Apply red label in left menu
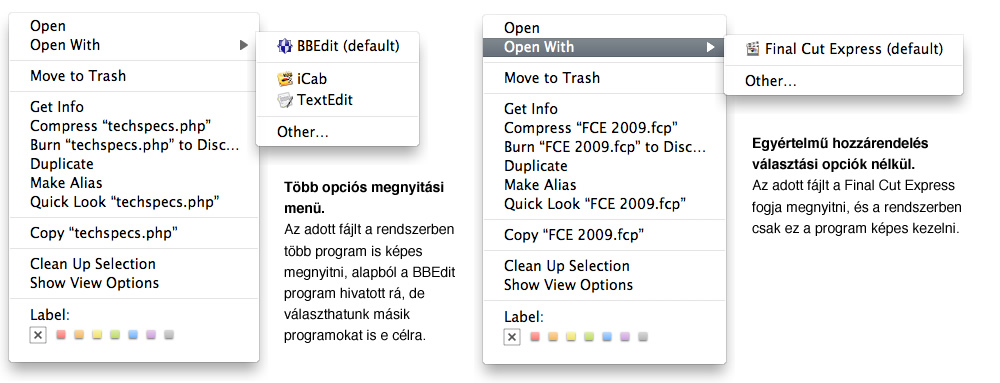 coord(61,335)
